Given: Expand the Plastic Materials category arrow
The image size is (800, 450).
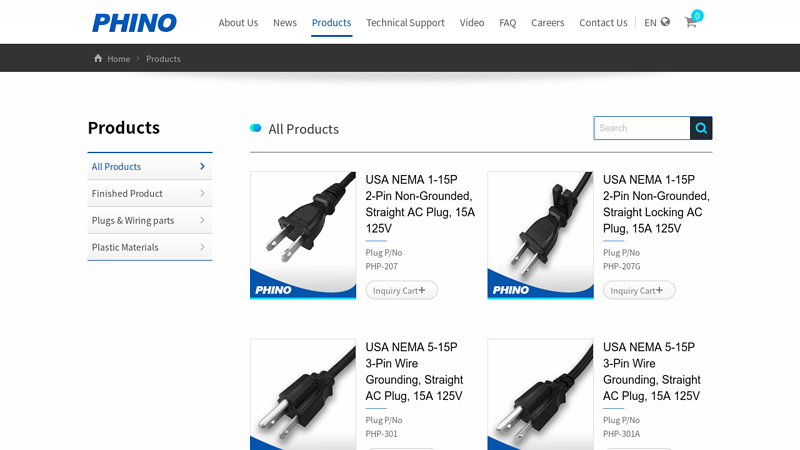Looking at the screenshot, I should click(x=202, y=247).
